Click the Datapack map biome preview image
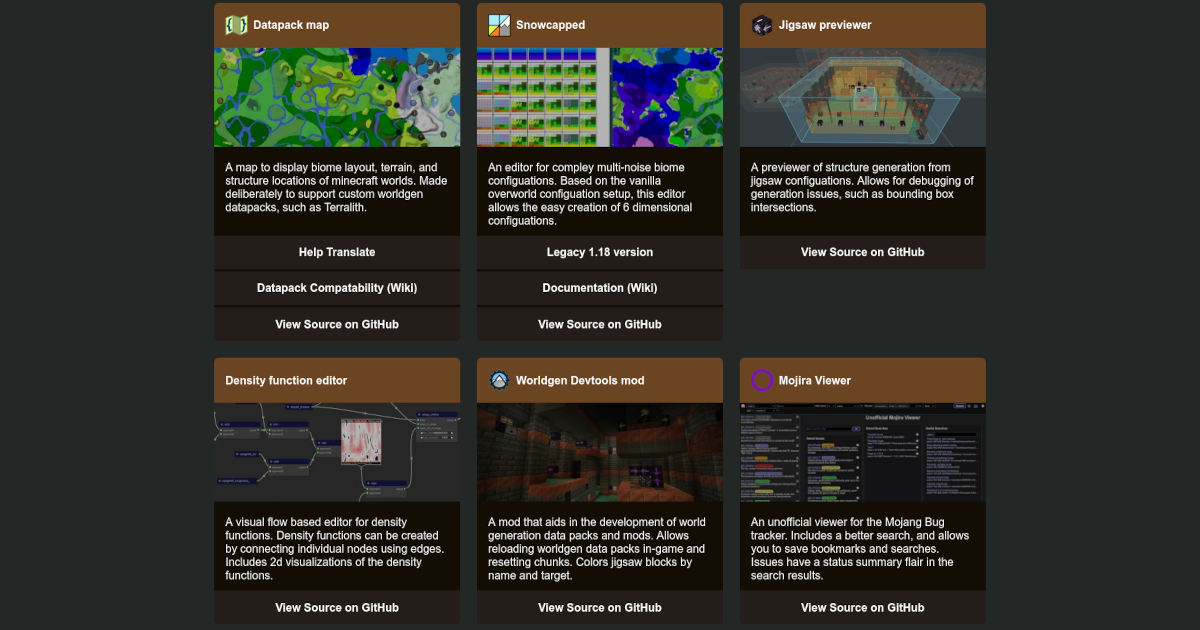Image resolution: width=1200 pixels, height=630 pixels. pyautogui.click(x=337, y=97)
